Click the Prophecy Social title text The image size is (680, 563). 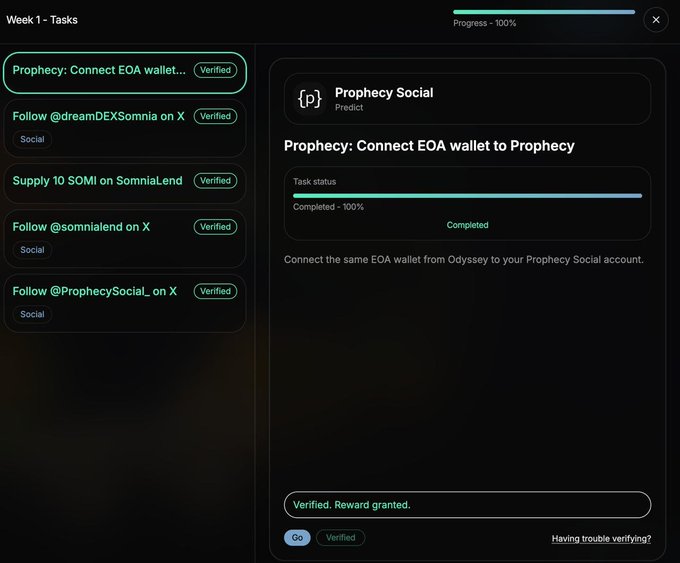coord(384,92)
